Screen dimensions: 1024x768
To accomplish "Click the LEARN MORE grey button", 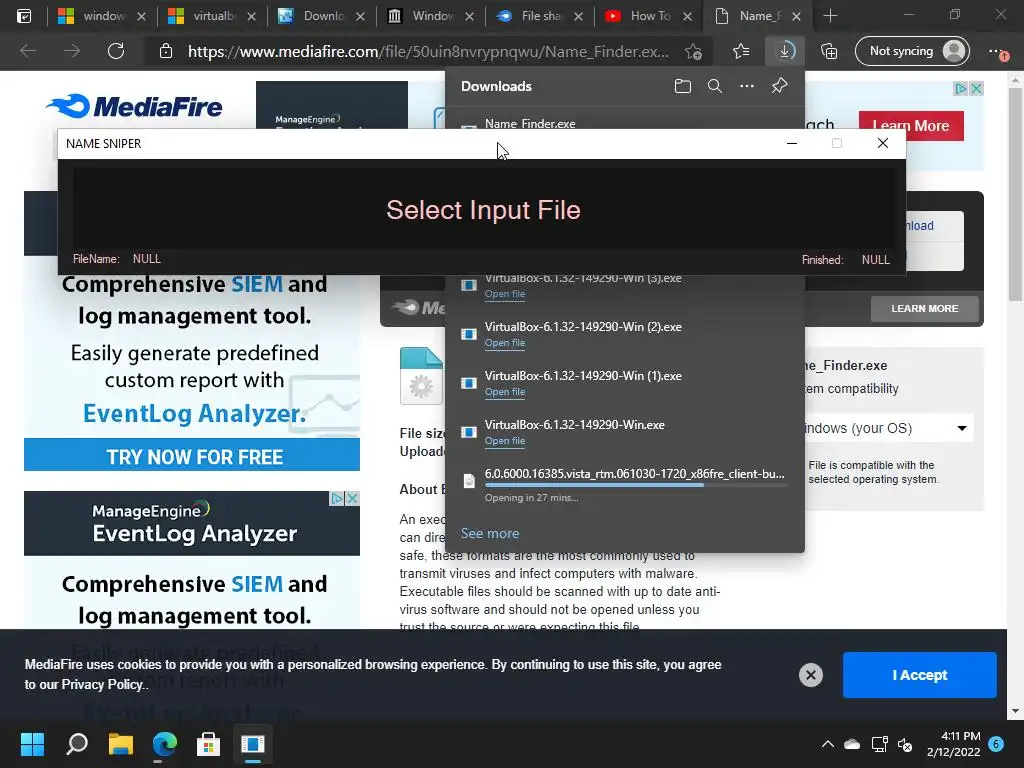I will click(x=925, y=308).
